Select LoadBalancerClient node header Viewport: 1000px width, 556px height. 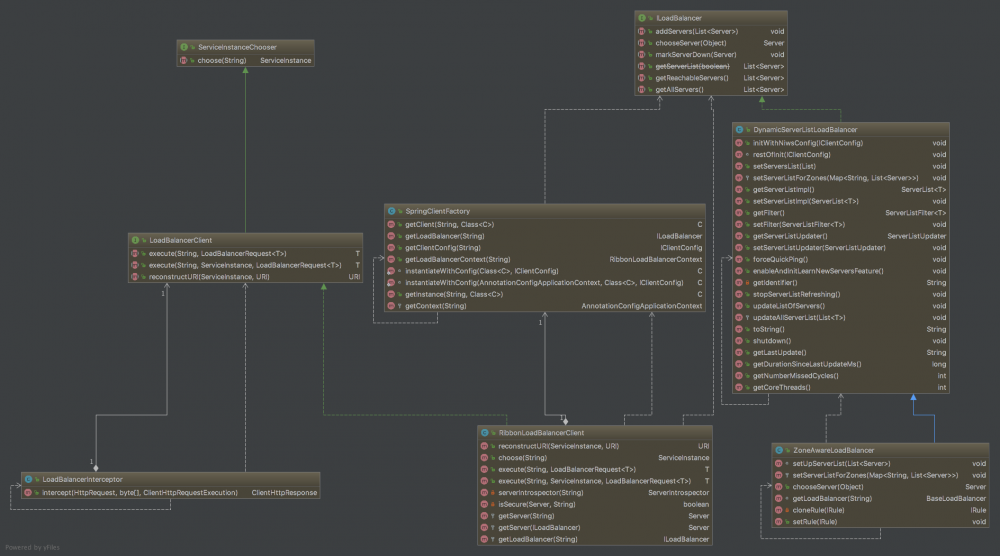point(246,240)
